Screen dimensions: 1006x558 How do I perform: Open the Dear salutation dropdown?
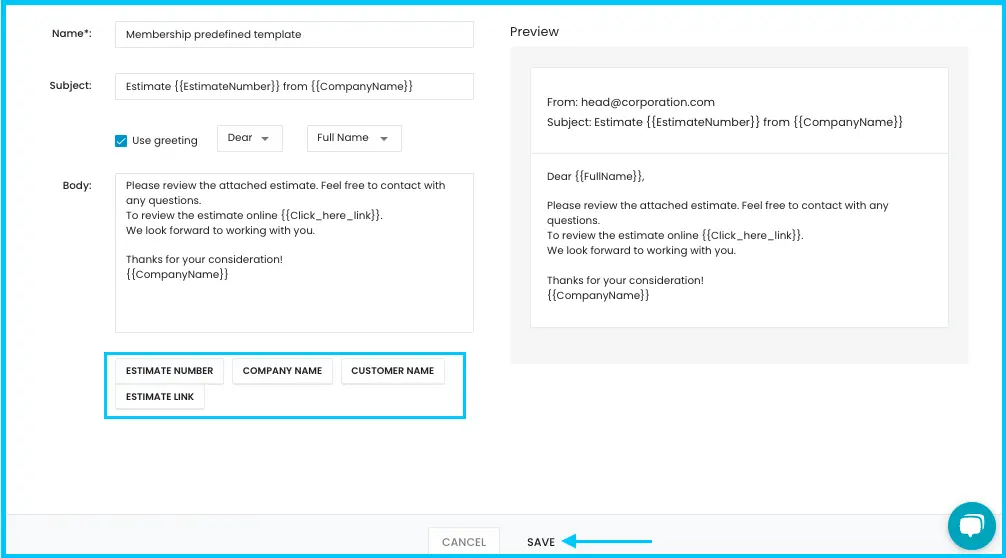(x=250, y=138)
